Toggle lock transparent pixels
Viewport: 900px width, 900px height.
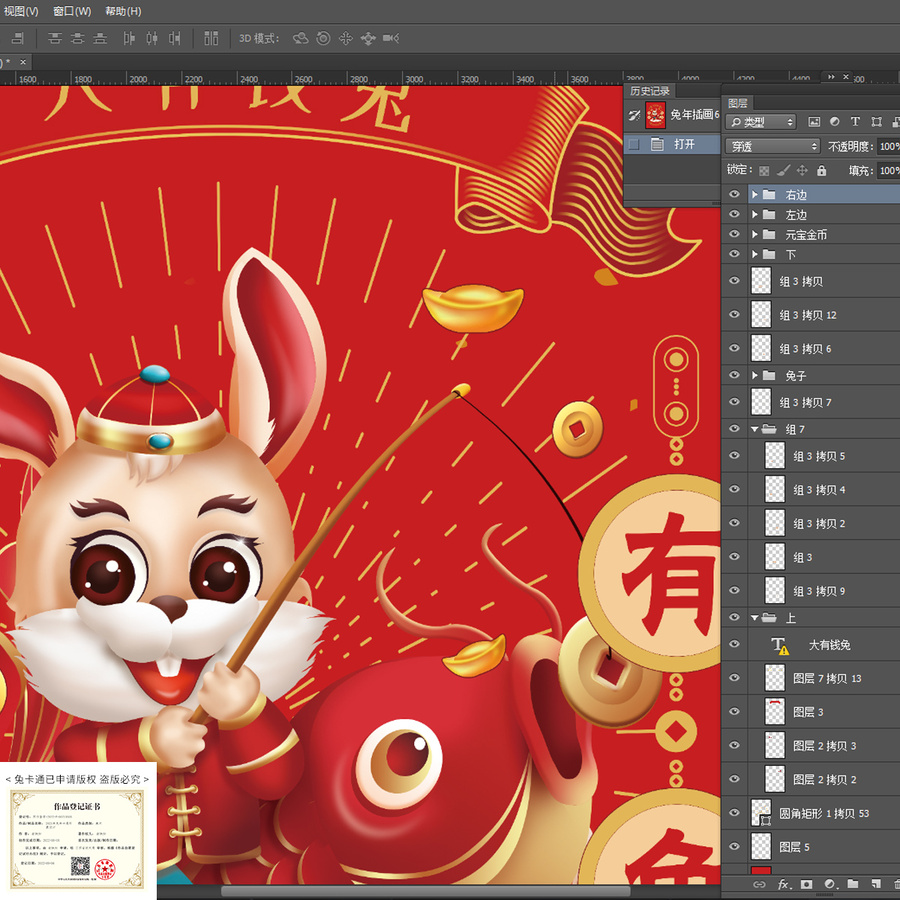pos(764,170)
